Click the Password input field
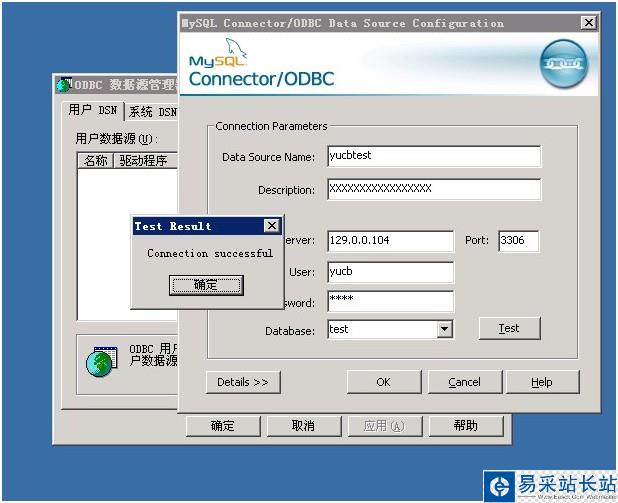 [391, 302]
